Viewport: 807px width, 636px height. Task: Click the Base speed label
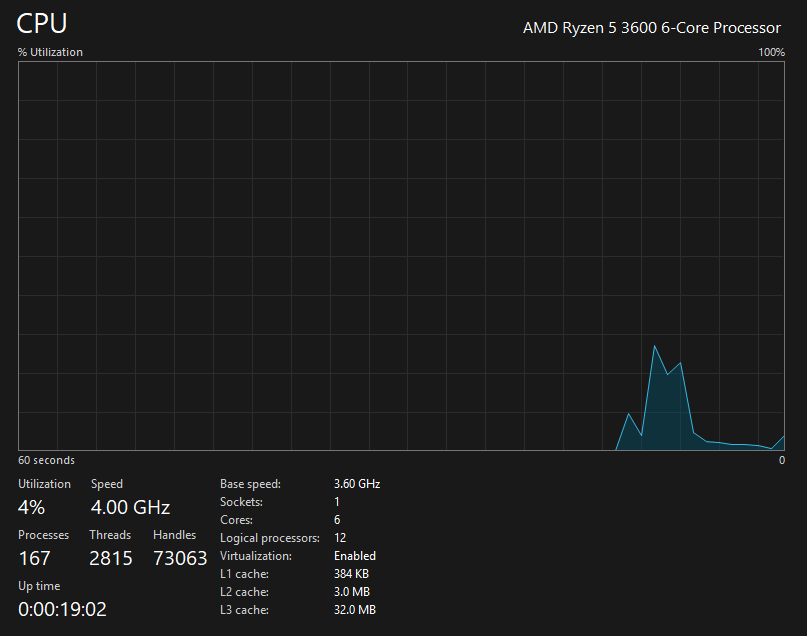(250, 484)
